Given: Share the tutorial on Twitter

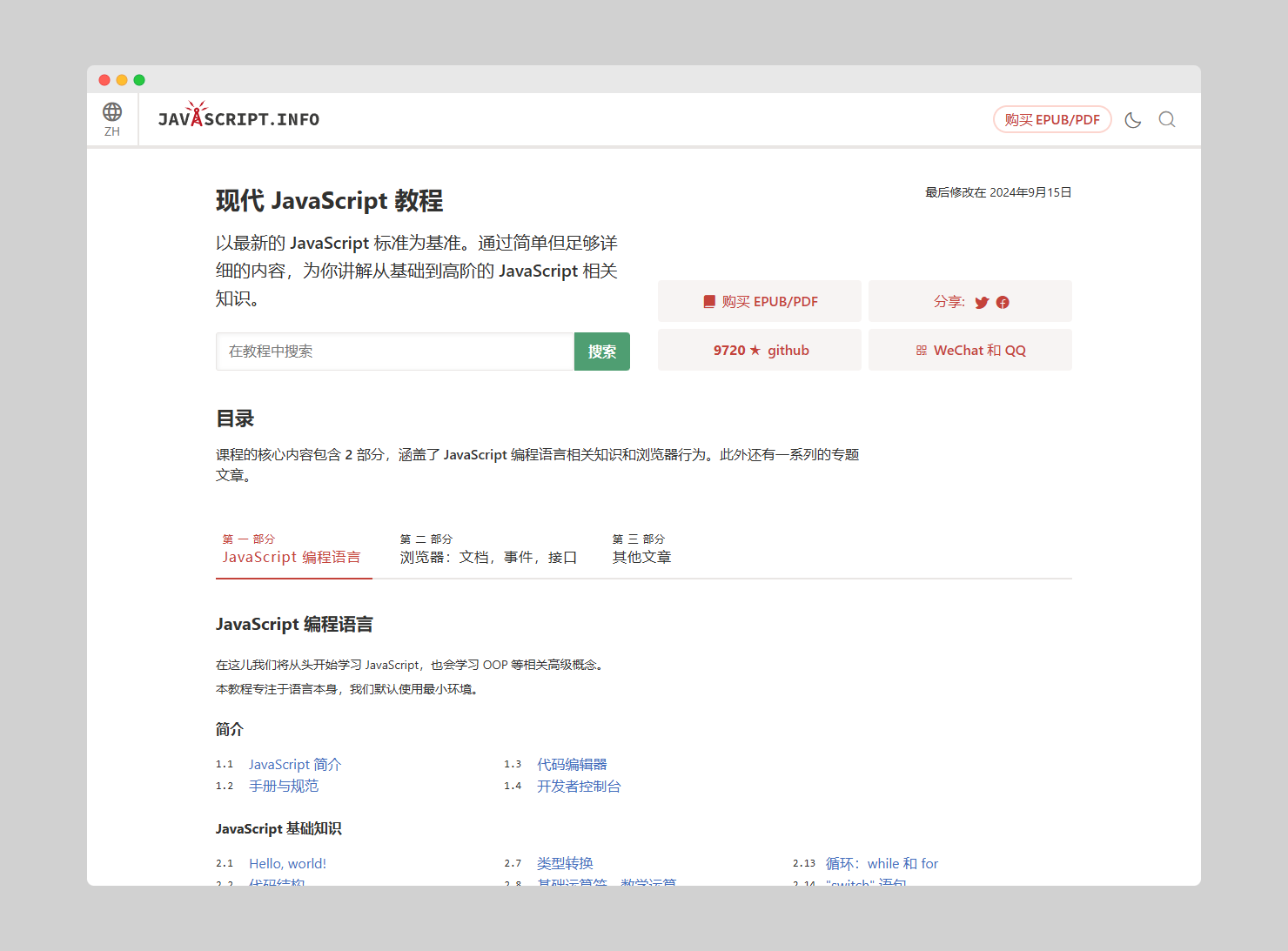Looking at the screenshot, I should point(982,303).
